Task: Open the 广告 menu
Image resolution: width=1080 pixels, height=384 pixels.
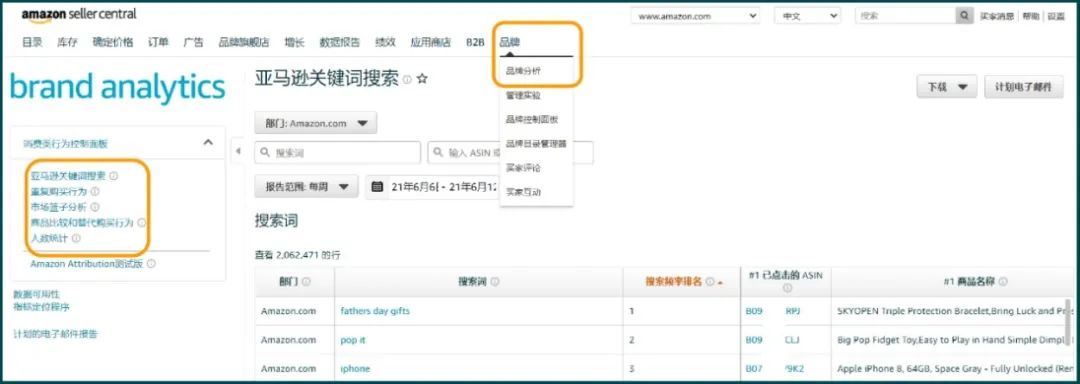Action: tap(194, 42)
